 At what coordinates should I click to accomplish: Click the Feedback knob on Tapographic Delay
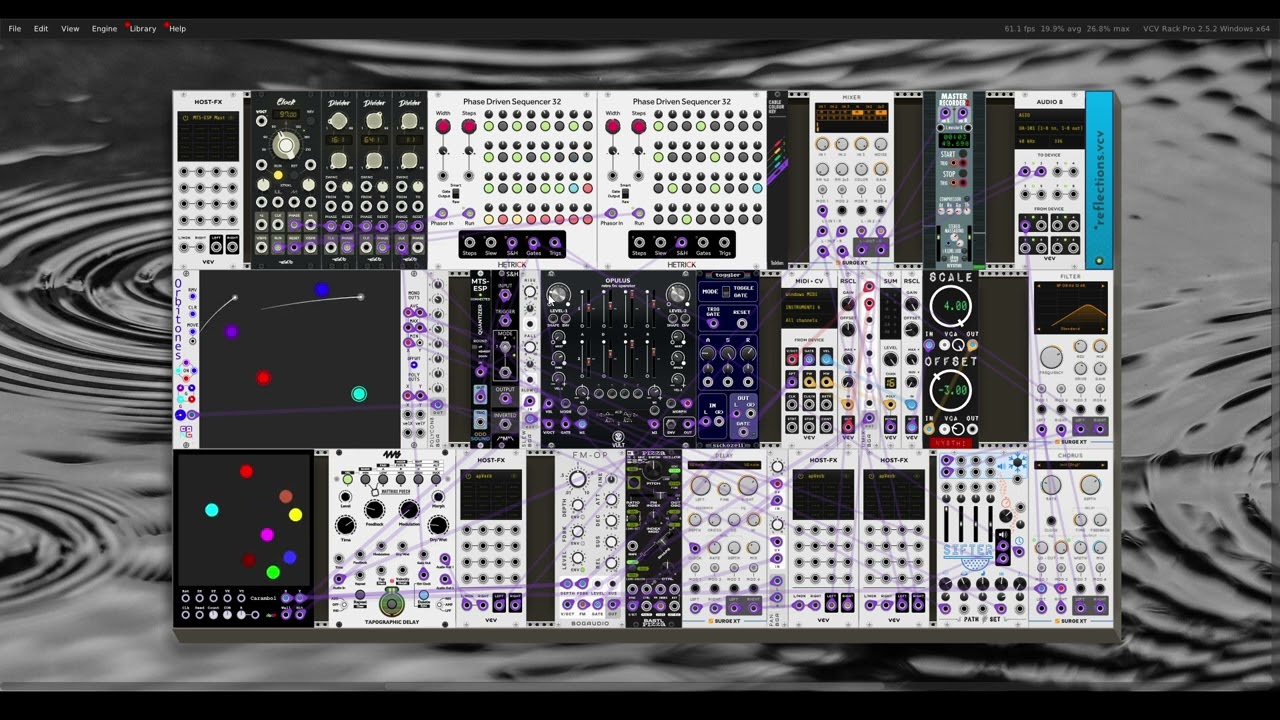tap(374, 511)
